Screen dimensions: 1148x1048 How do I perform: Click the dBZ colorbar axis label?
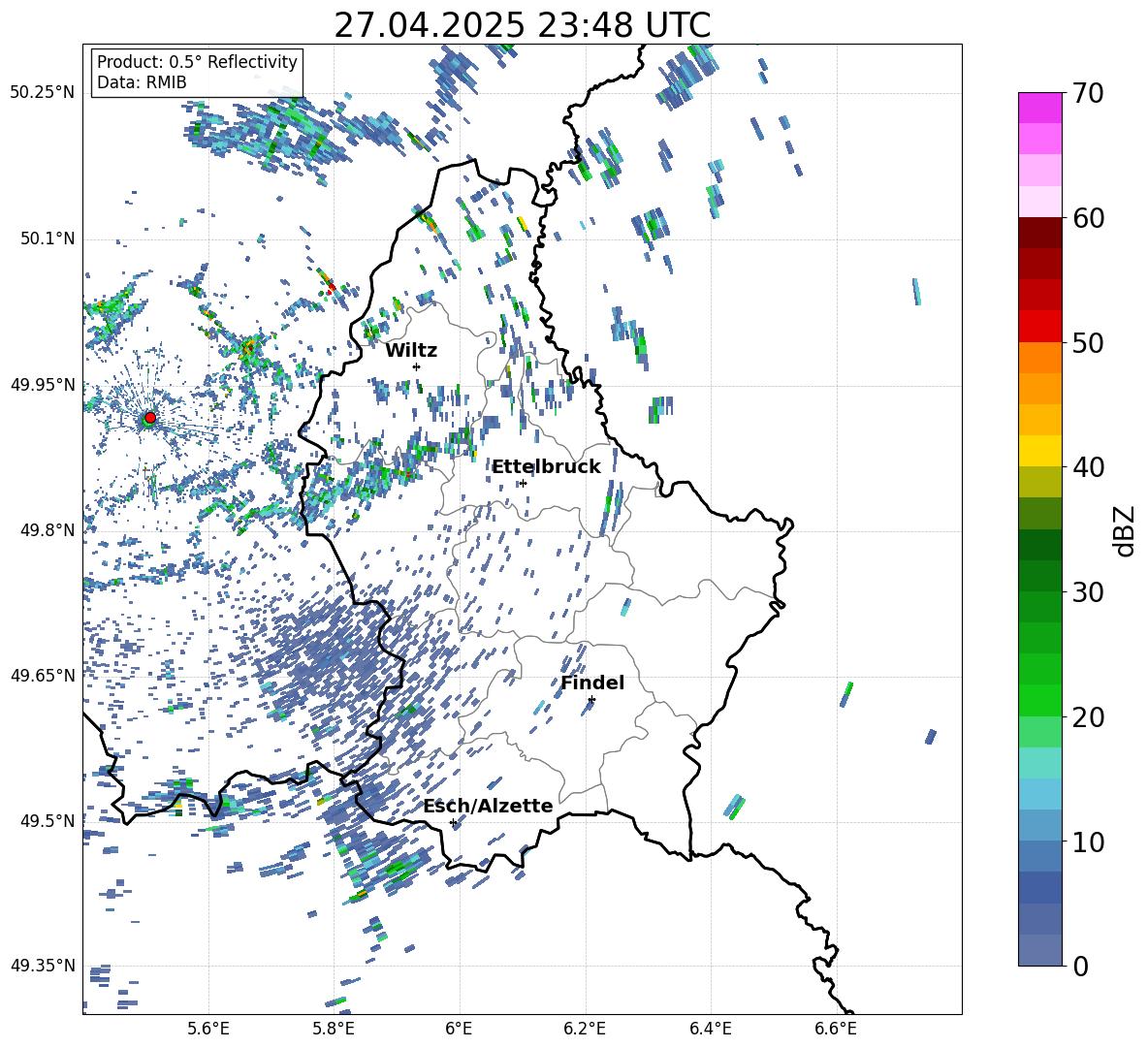[1126, 530]
